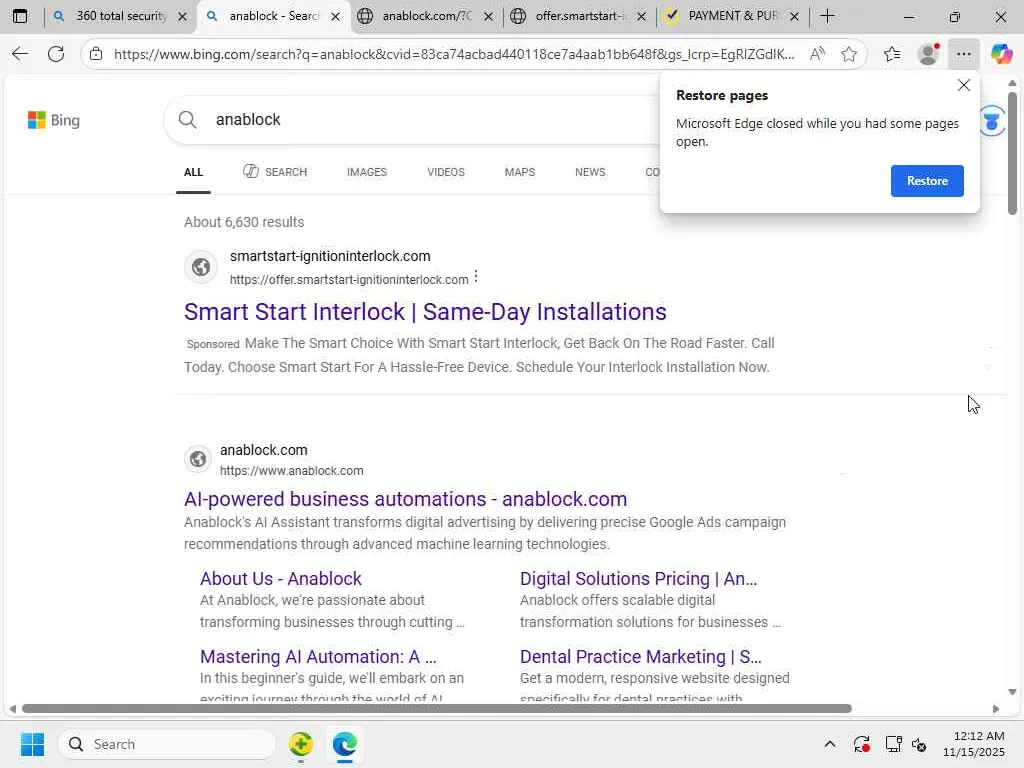Open a new tab with plus
This screenshot has width=1024, height=768.
click(x=827, y=16)
